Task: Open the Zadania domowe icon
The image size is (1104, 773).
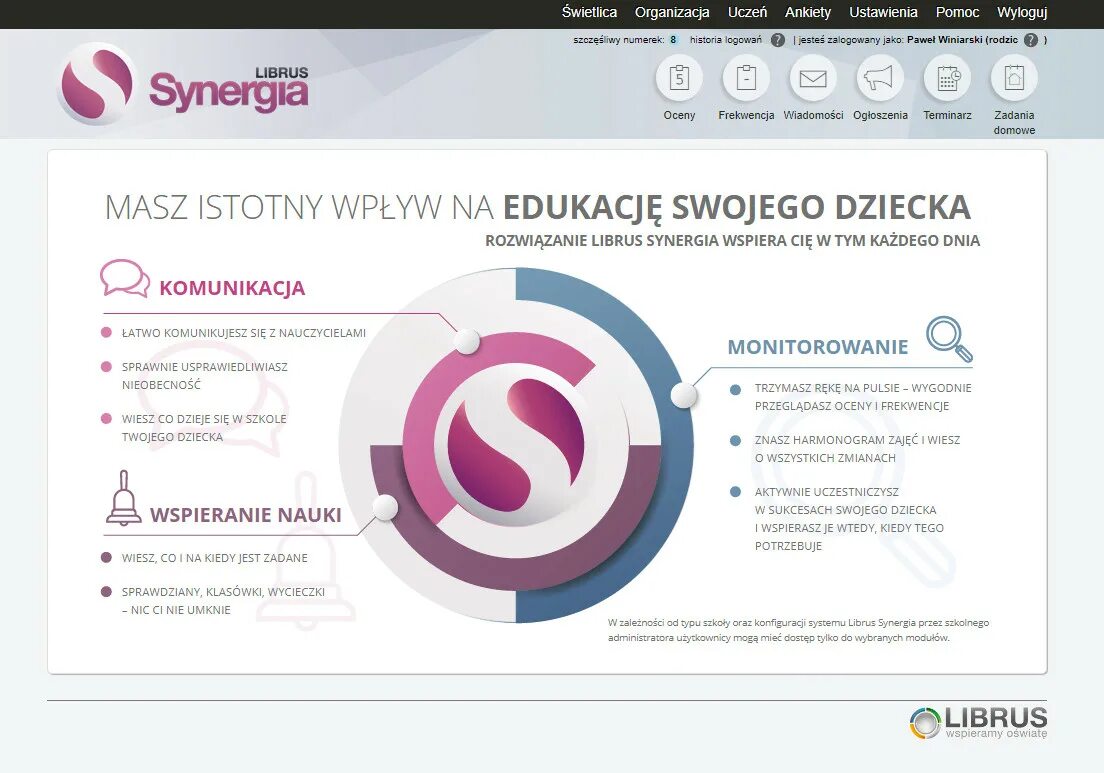Action: (1014, 77)
